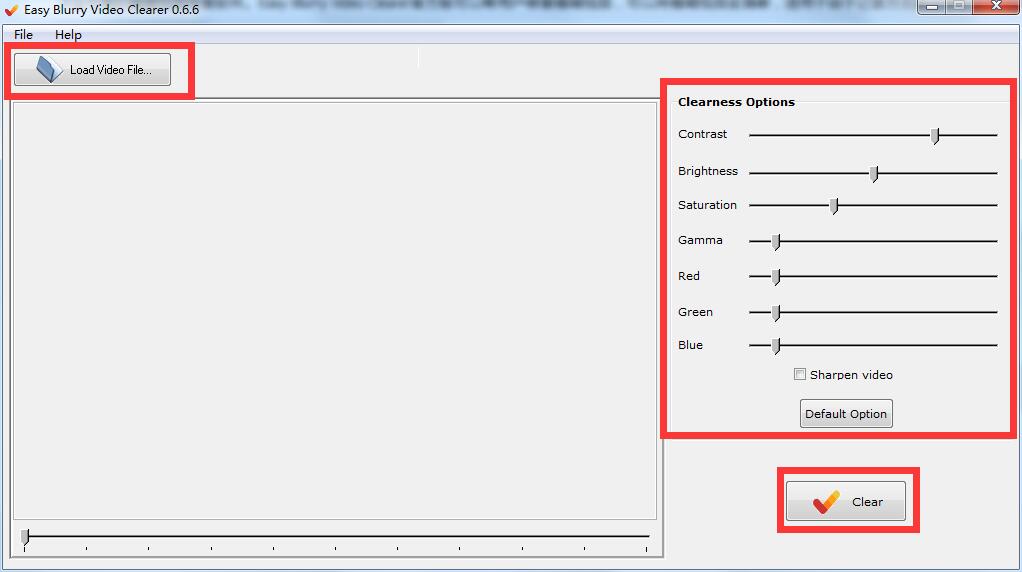Click the Blue slider handle
The image size is (1022, 572).
point(776,346)
